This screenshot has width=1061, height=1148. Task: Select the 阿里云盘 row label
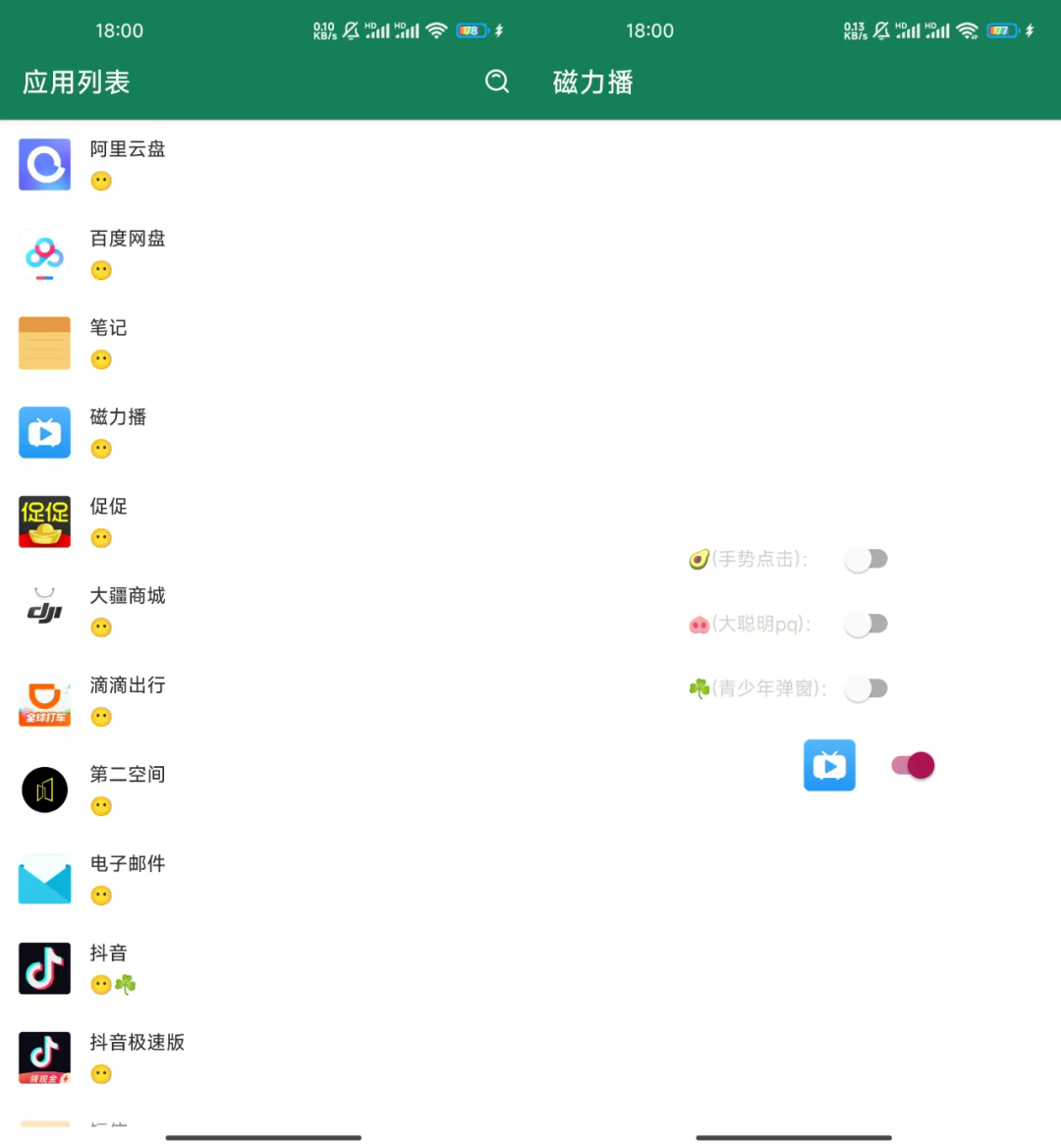[128, 148]
